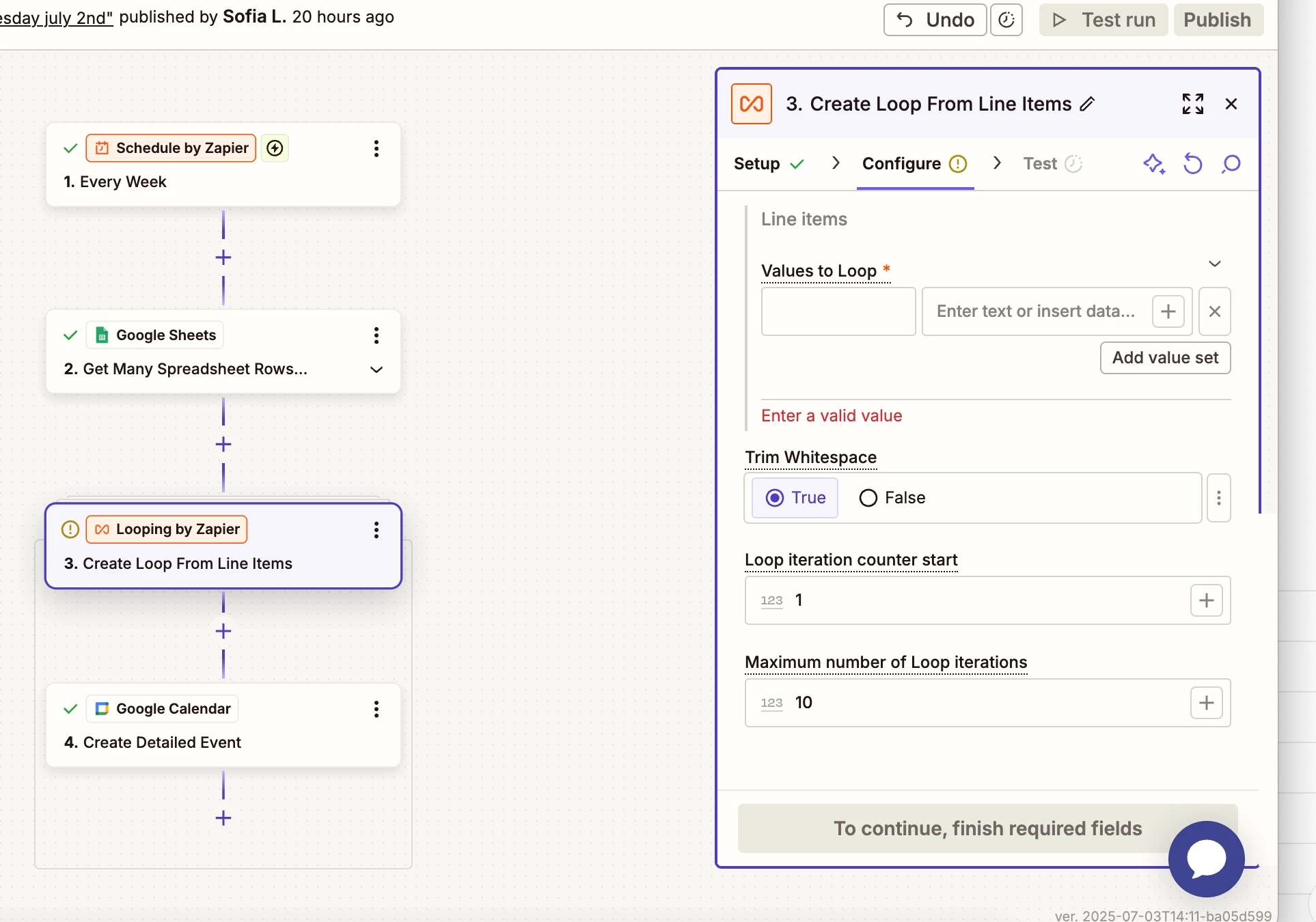
Task: Add a step after Create Detailed Event
Action: coord(223,818)
